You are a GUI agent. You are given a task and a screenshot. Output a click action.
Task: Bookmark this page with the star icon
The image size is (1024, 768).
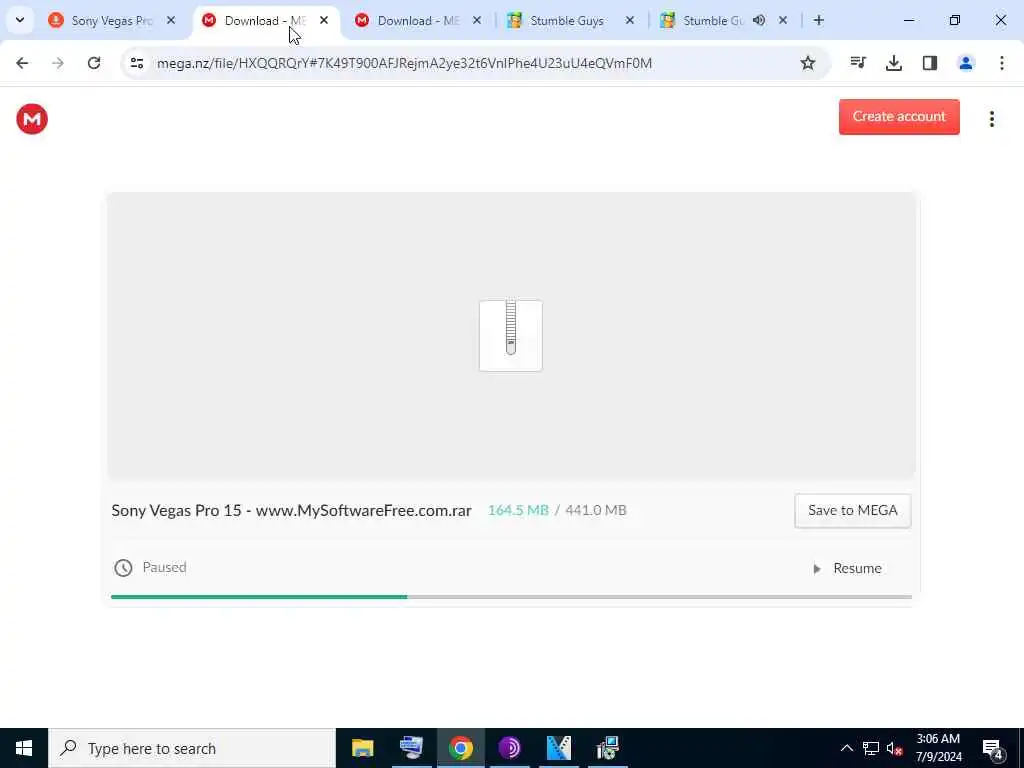[x=808, y=63]
